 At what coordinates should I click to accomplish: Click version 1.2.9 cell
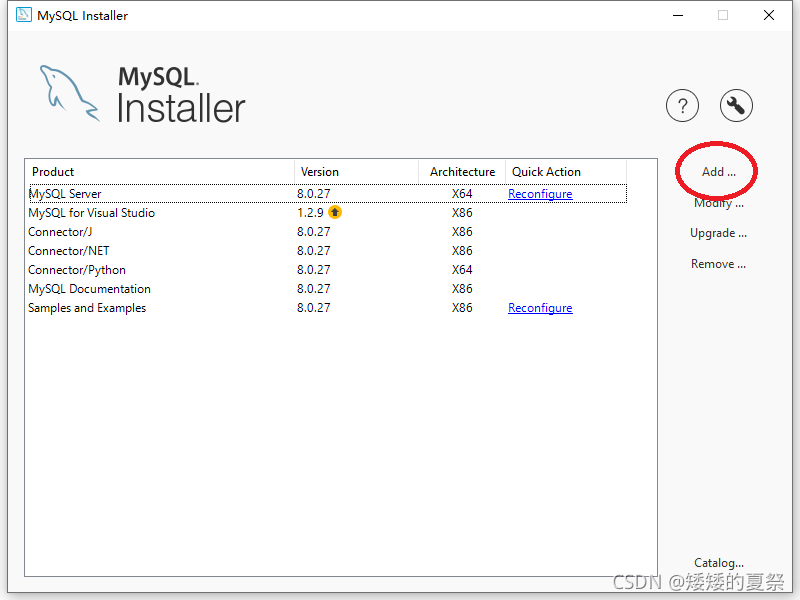point(310,213)
